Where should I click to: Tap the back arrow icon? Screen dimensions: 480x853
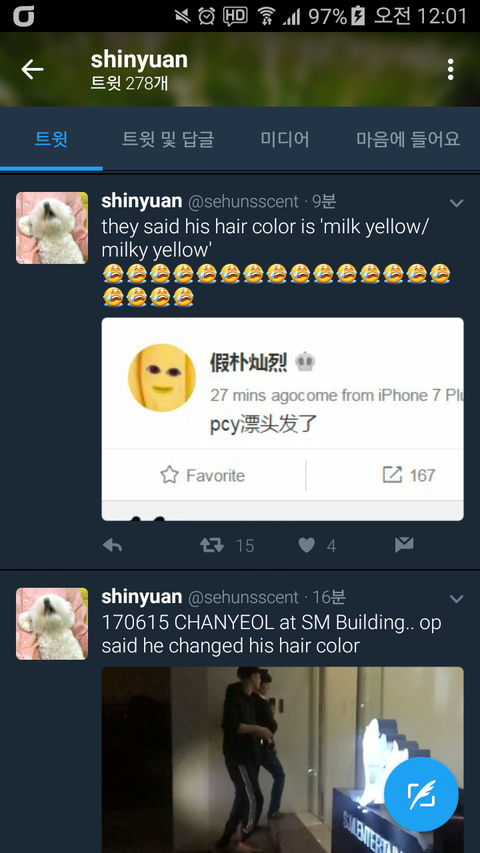coord(32,69)
